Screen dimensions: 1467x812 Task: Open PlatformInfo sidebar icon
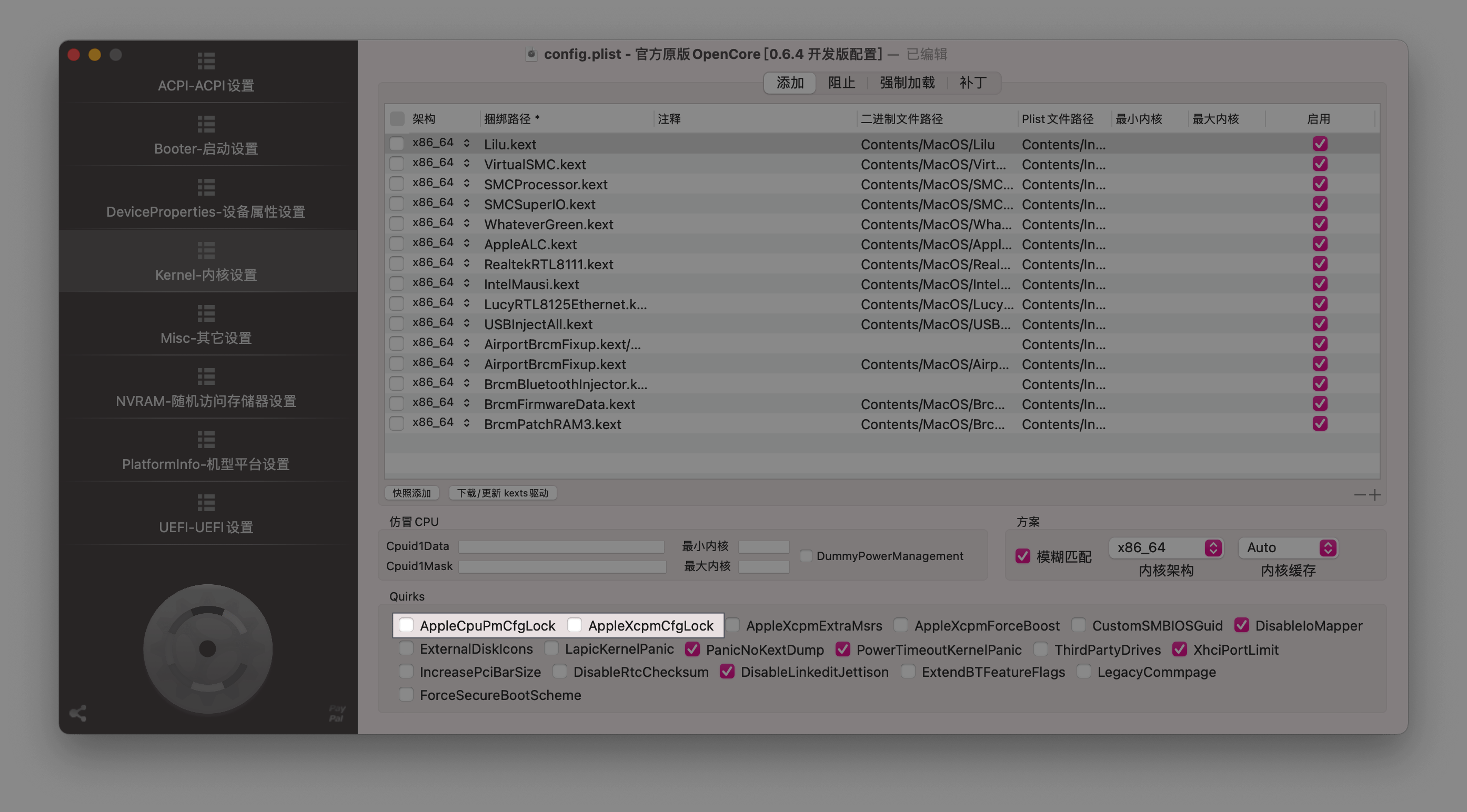coord(206,439)
